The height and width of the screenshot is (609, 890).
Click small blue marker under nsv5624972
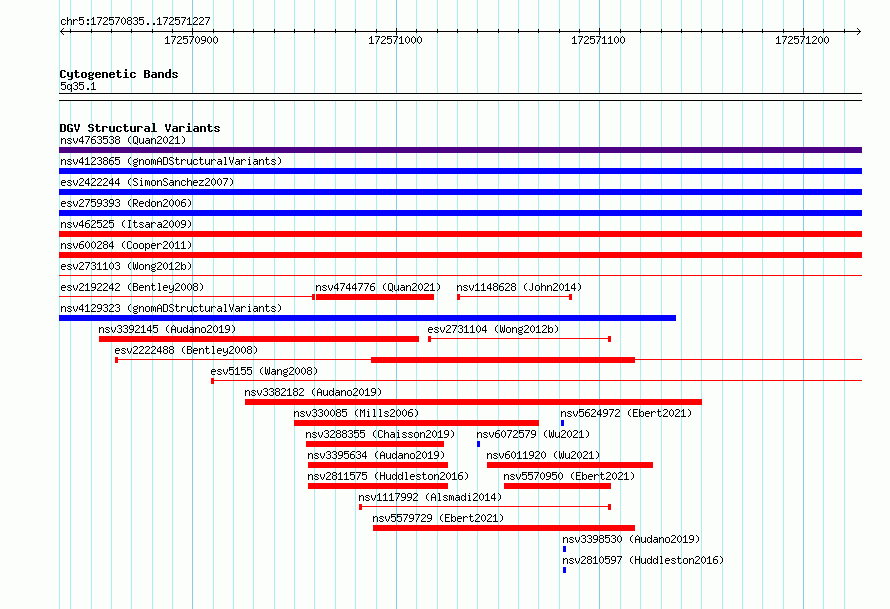coord(562,423)
